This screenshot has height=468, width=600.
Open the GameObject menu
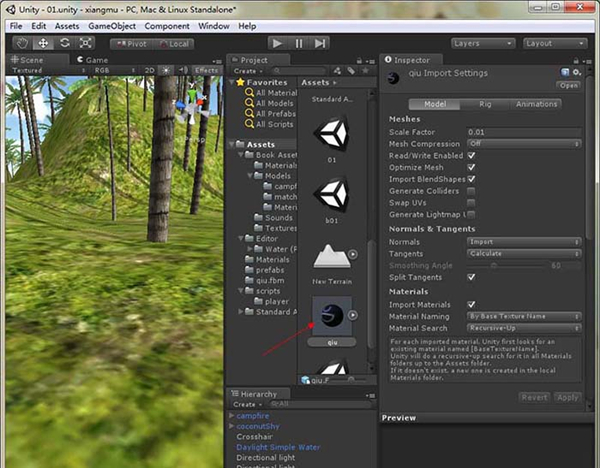[x=111, y=25]
